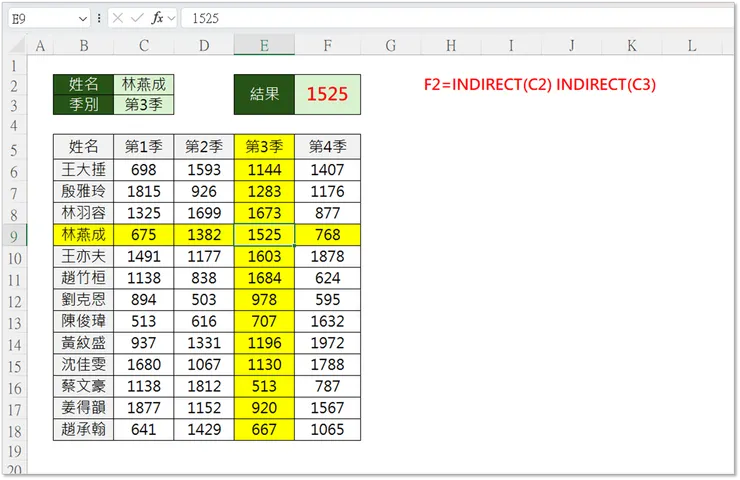740x480 pixels.
Task: Click cell with value 1972
Action: click(328, 343)
